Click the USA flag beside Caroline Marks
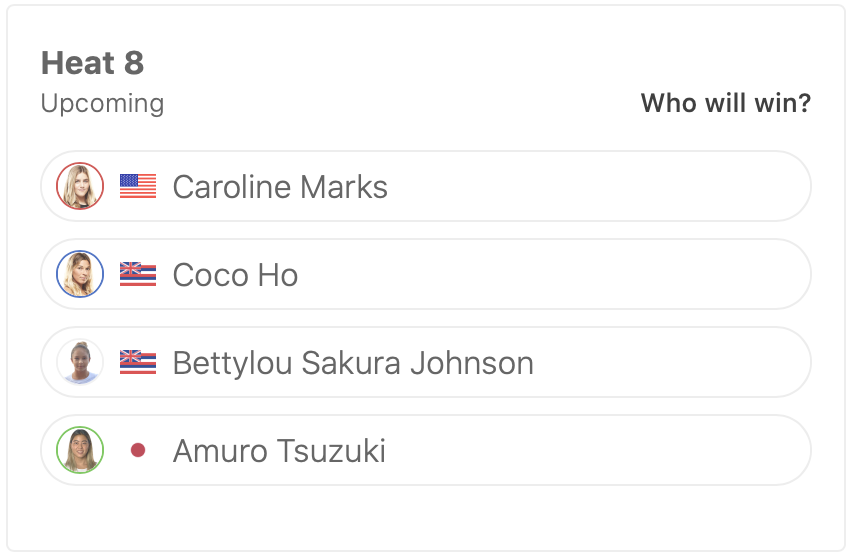Screen dimensions: 854x558 (138, 186)
